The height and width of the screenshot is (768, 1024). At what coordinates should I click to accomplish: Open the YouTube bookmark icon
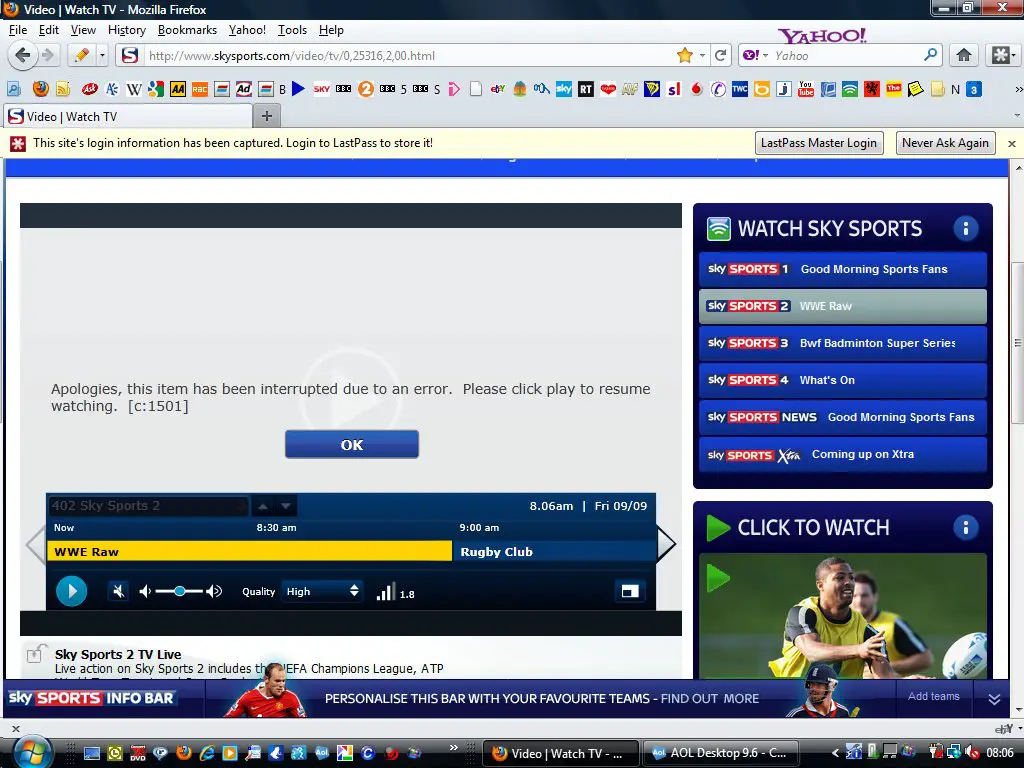pos(806,89)
